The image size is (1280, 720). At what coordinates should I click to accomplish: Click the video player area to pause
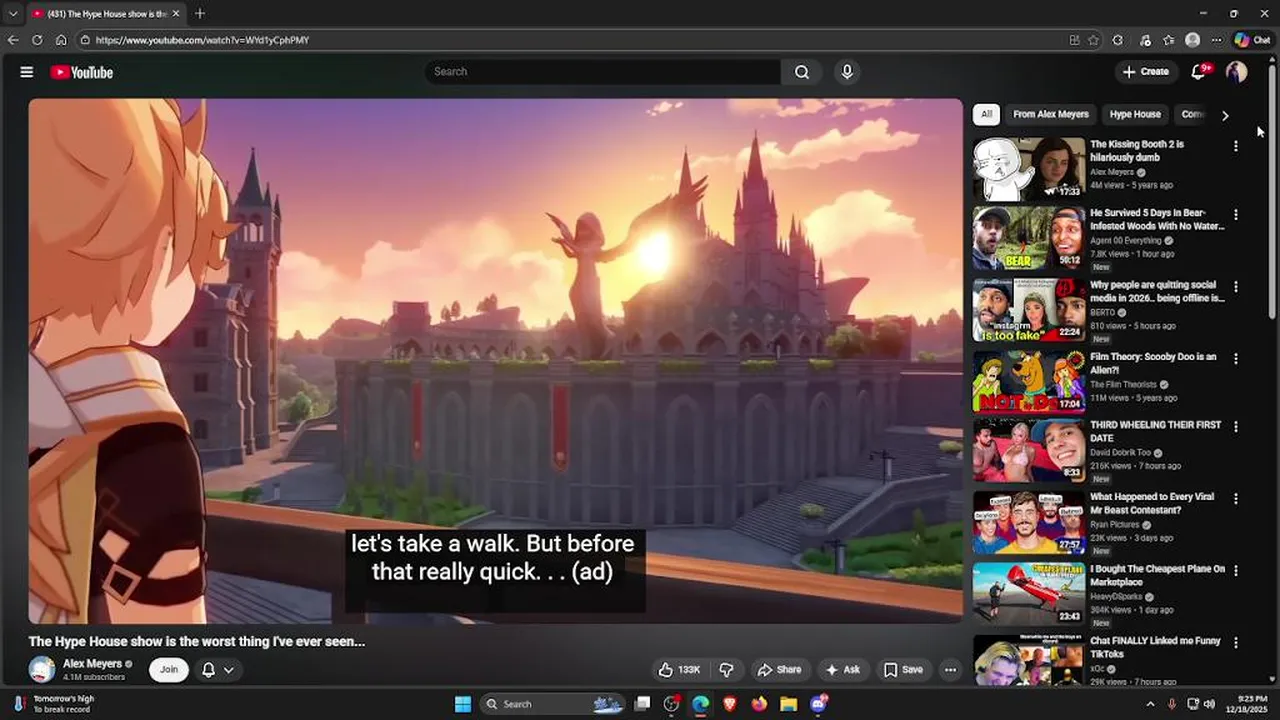[x=495, y=360]
